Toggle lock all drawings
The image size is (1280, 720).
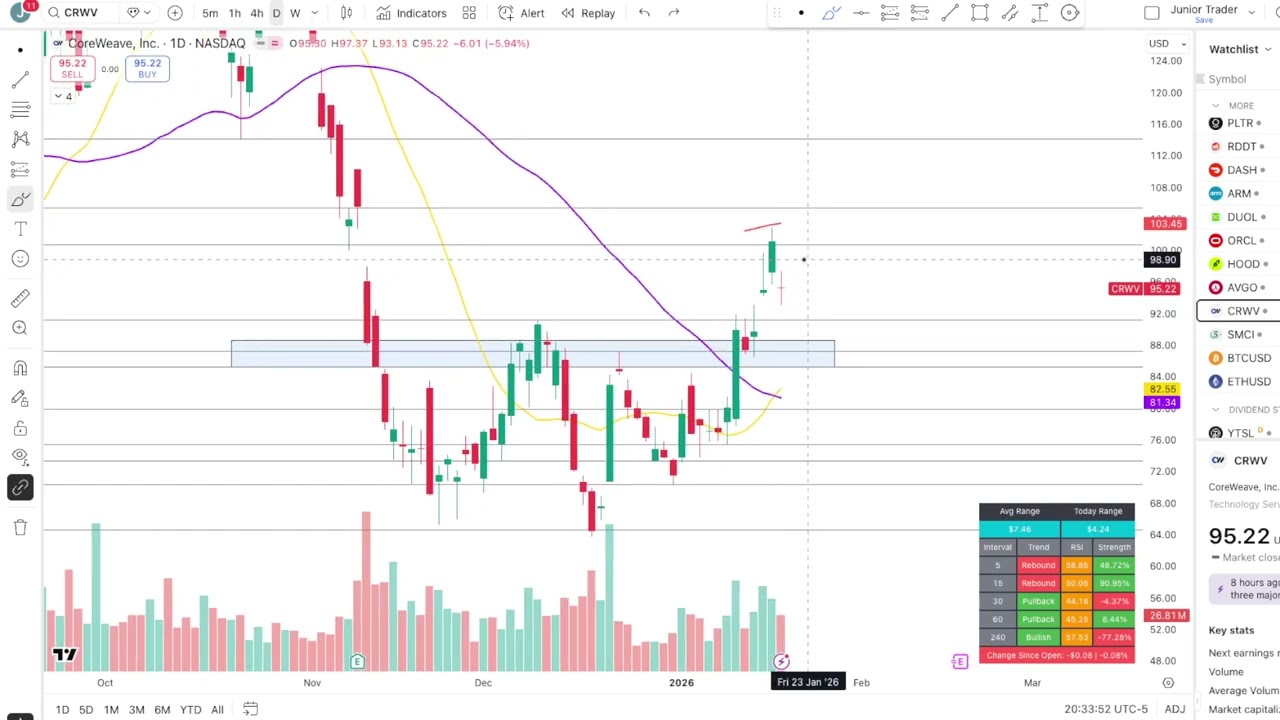click(20, 428)
